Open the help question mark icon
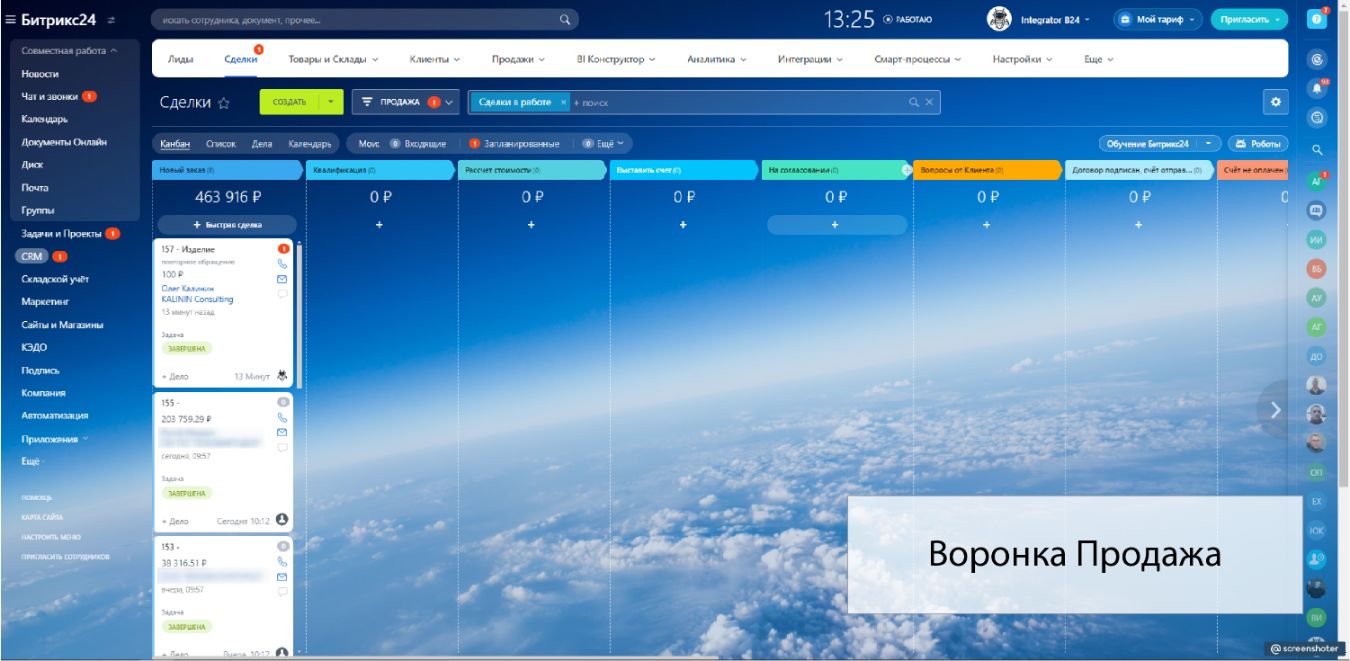Screen dimensions: 1350x661 click(x=1317, y=19)
